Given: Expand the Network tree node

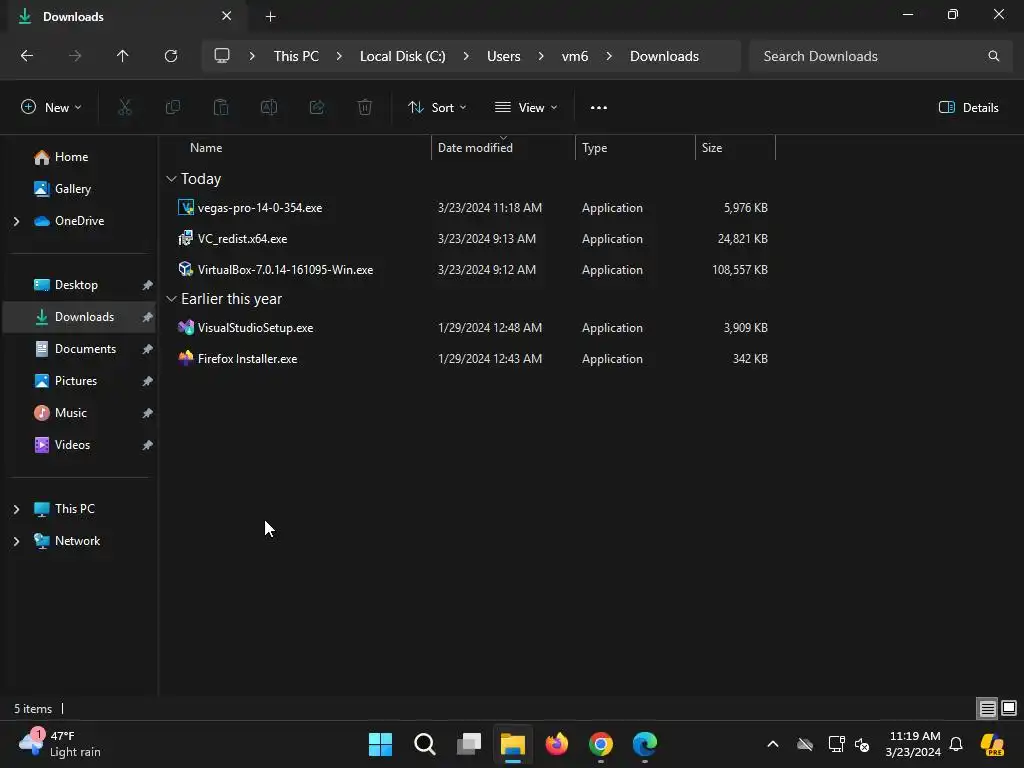Looking at the screenshot, I should click(x=16, y=541).
